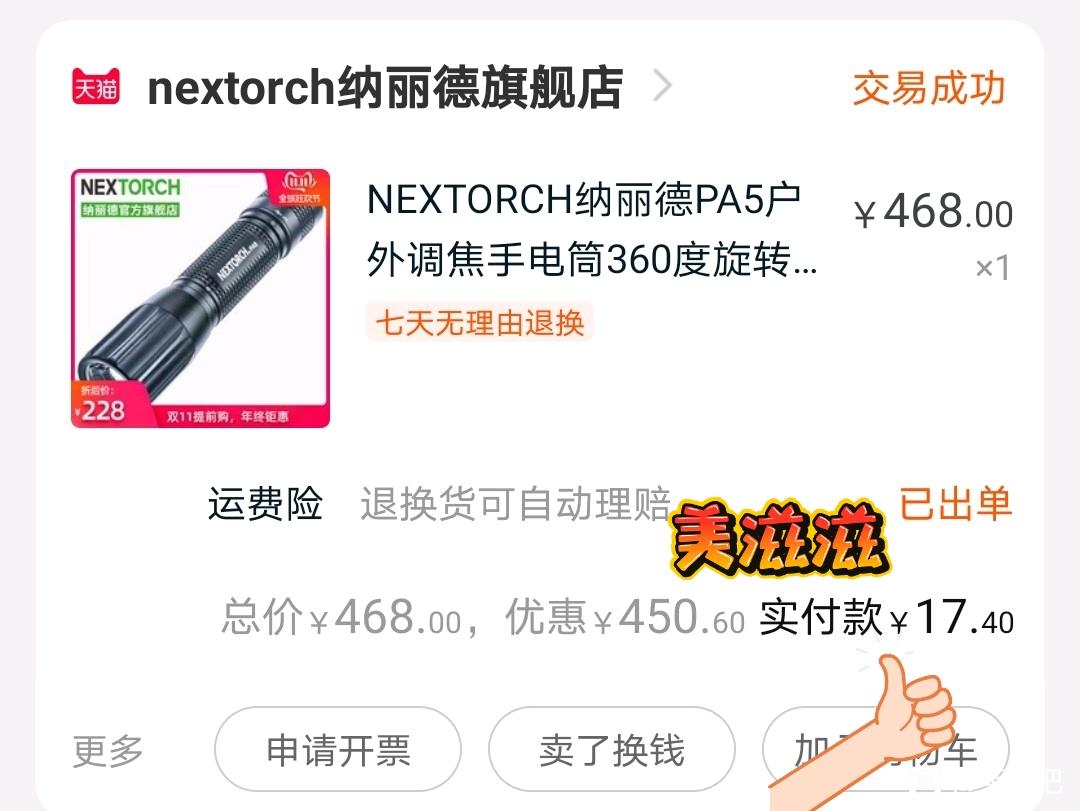Screen dimensions: 1080x811
Task: Expand the 更多 more options menu
Action: 108,750
